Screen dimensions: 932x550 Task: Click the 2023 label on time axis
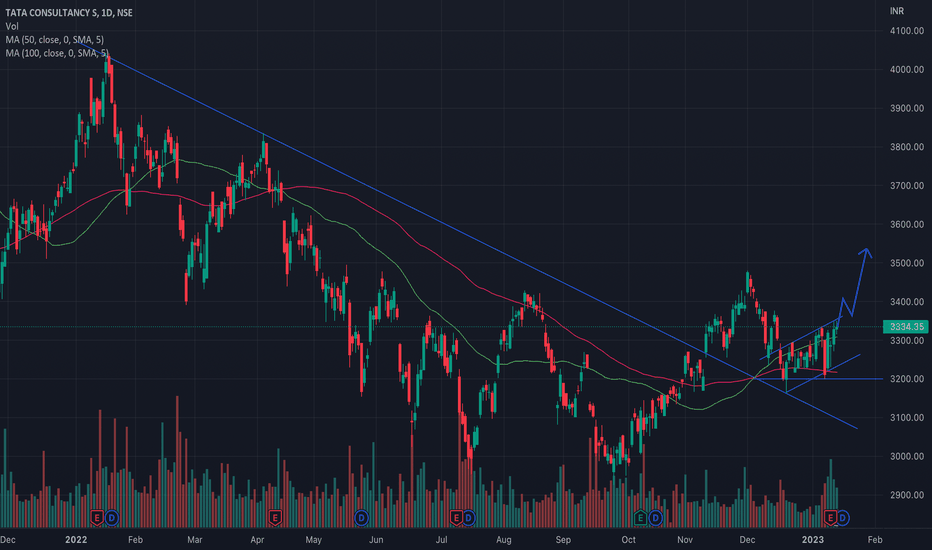813,540
